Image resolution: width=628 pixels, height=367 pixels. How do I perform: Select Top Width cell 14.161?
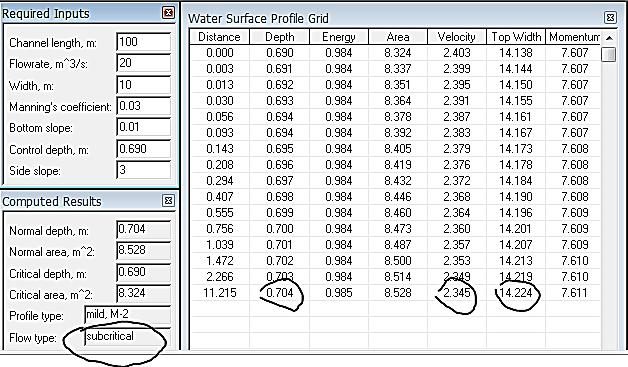(516, 117)
